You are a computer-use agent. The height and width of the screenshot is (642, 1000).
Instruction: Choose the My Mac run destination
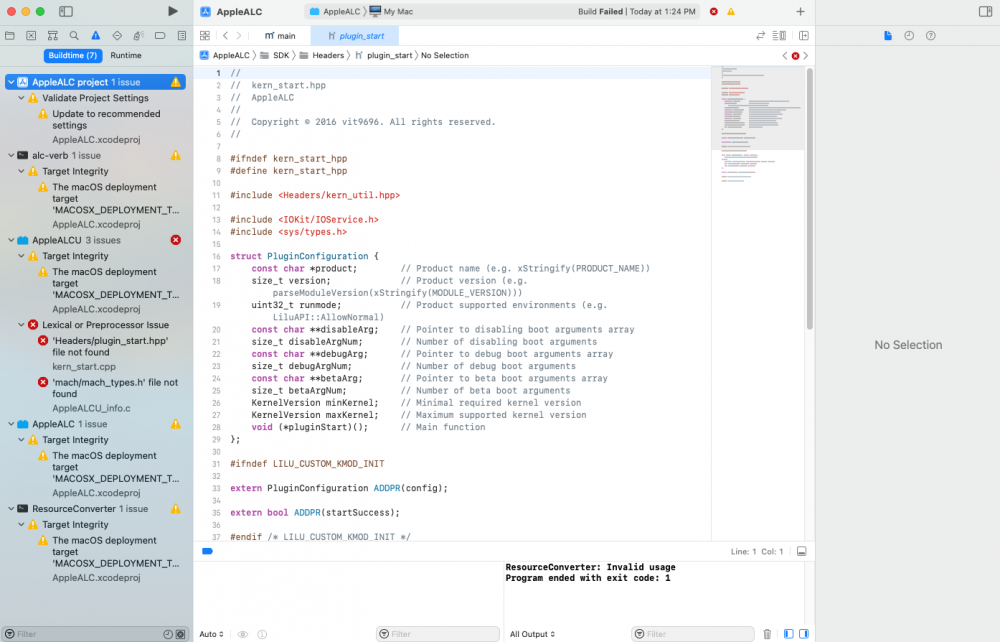pyautogui.click(x=391, y=11)
